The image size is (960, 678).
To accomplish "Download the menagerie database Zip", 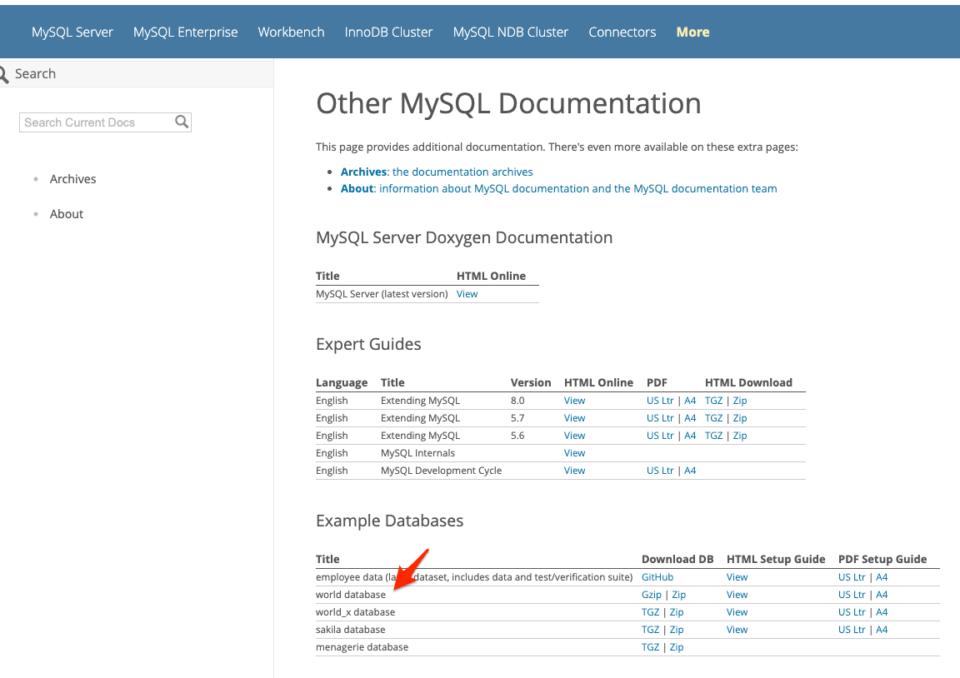I will click(677, 647).
